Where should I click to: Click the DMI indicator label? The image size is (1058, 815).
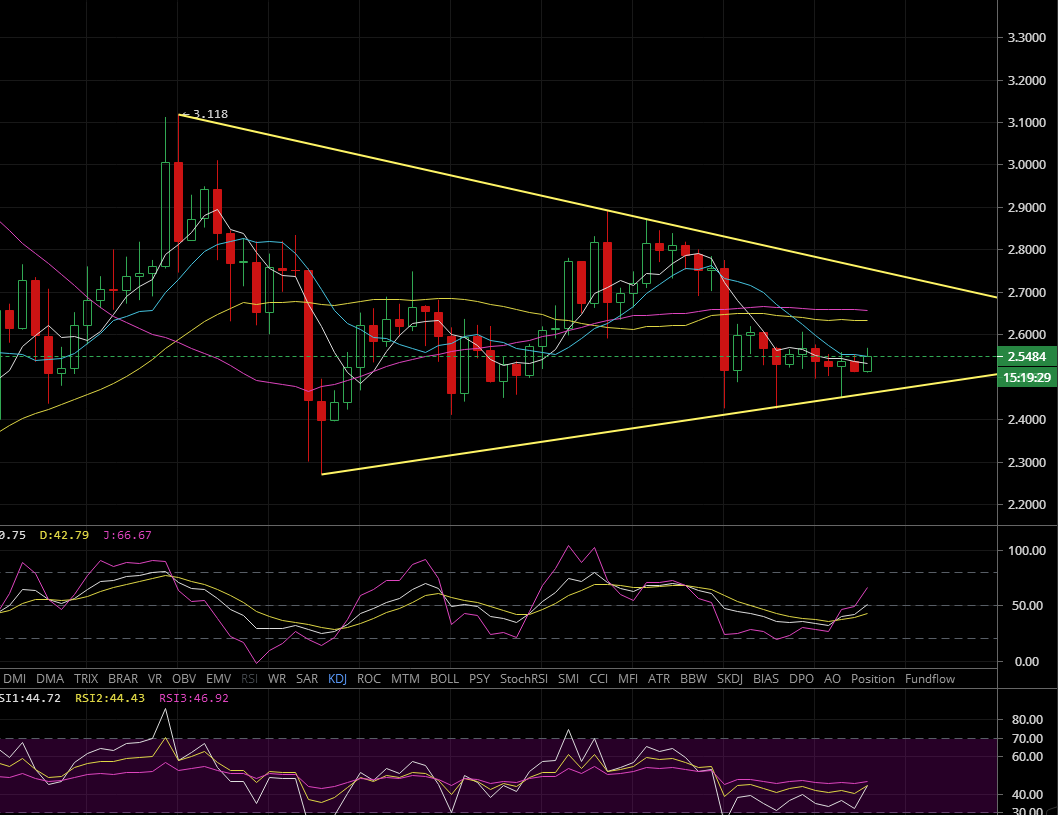(15, 678)
